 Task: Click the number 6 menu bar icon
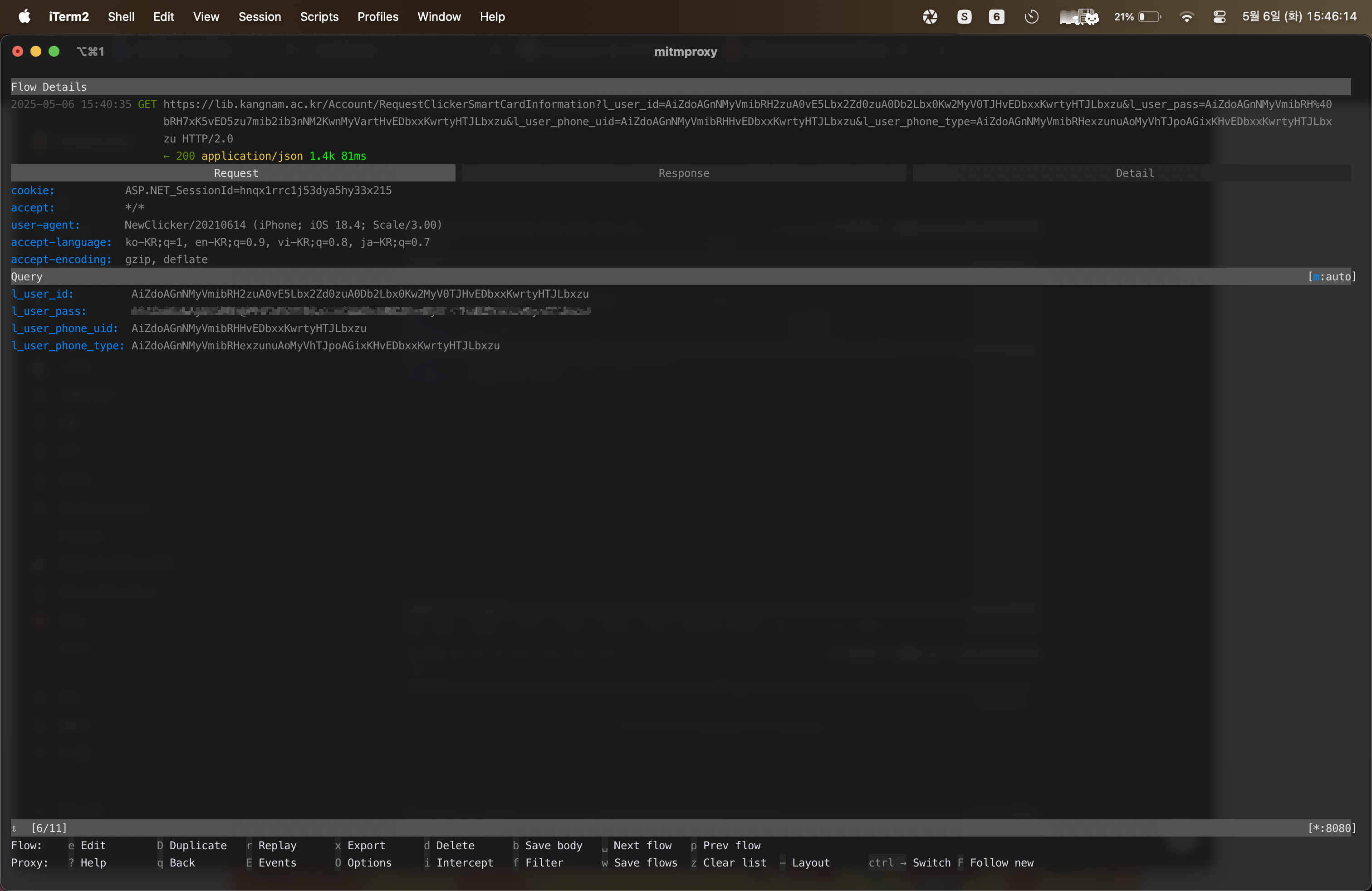click(997, 17)
